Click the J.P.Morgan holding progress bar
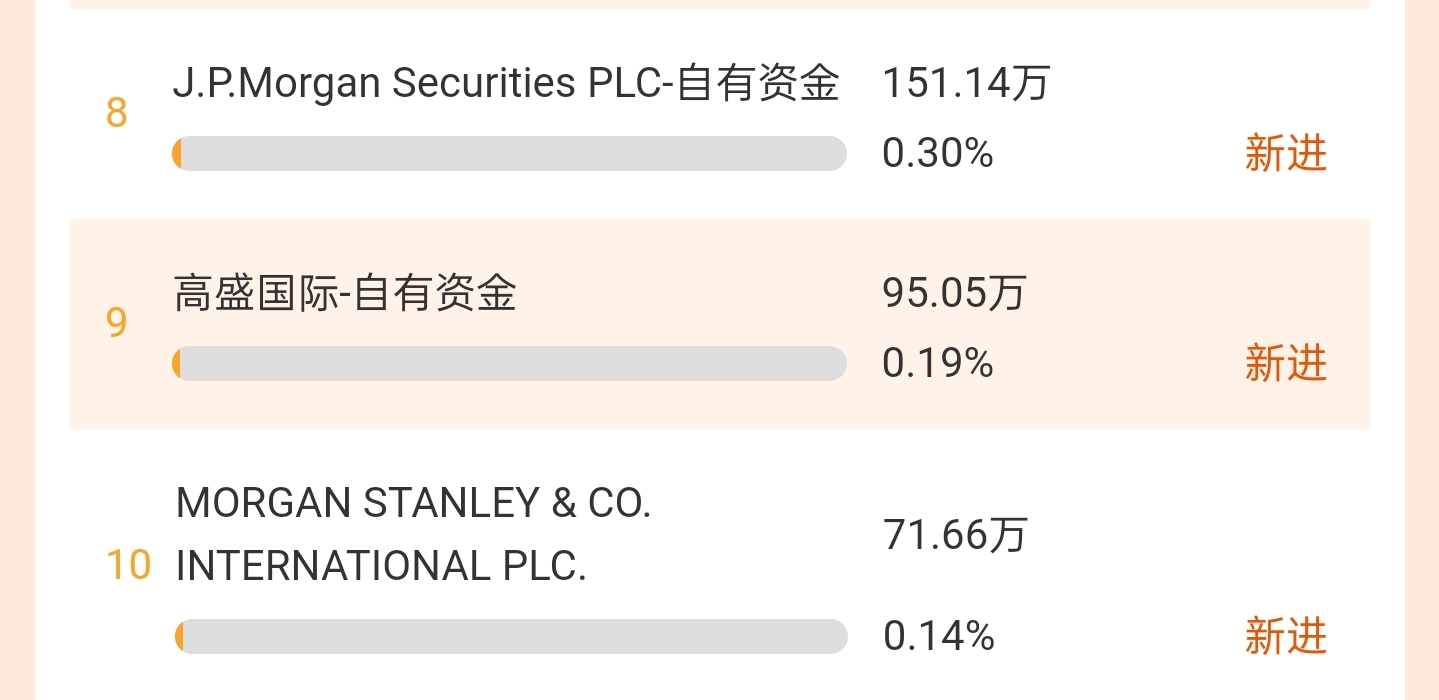1439x700 pixels. (510, 154)
